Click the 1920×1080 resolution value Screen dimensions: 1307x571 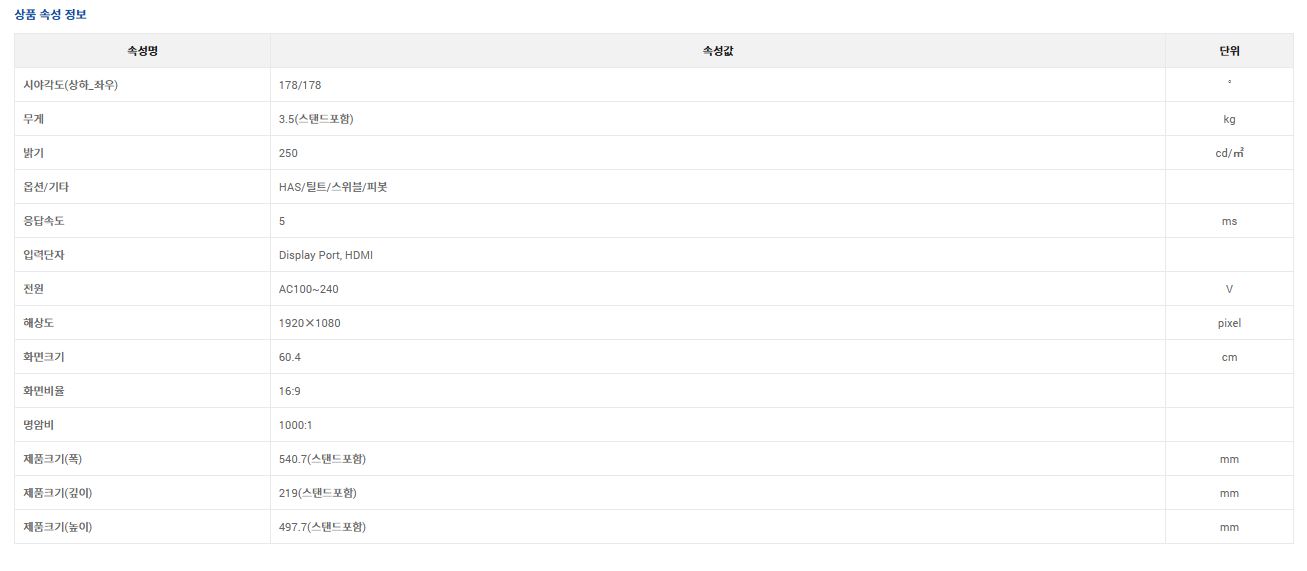coord(310,323)
